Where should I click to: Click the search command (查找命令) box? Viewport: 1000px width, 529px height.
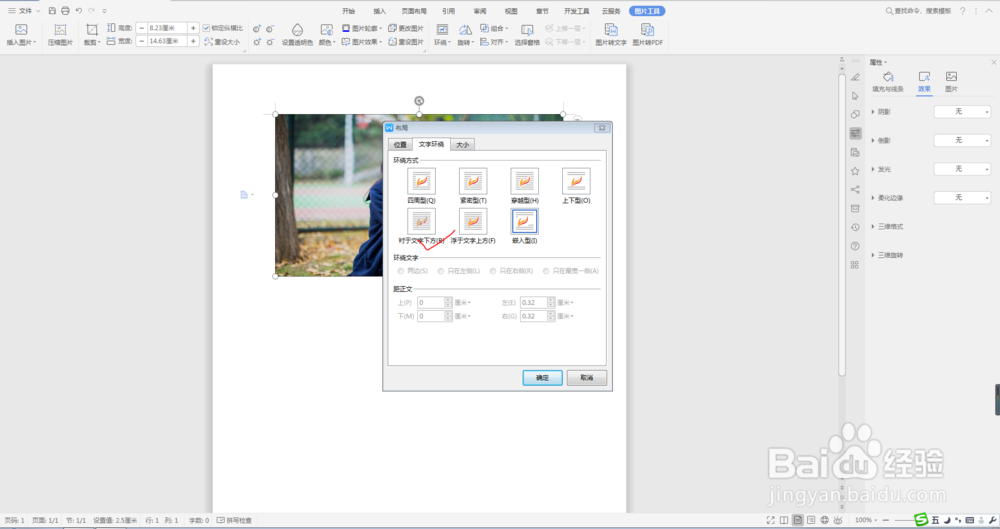(x=918, y=11)
